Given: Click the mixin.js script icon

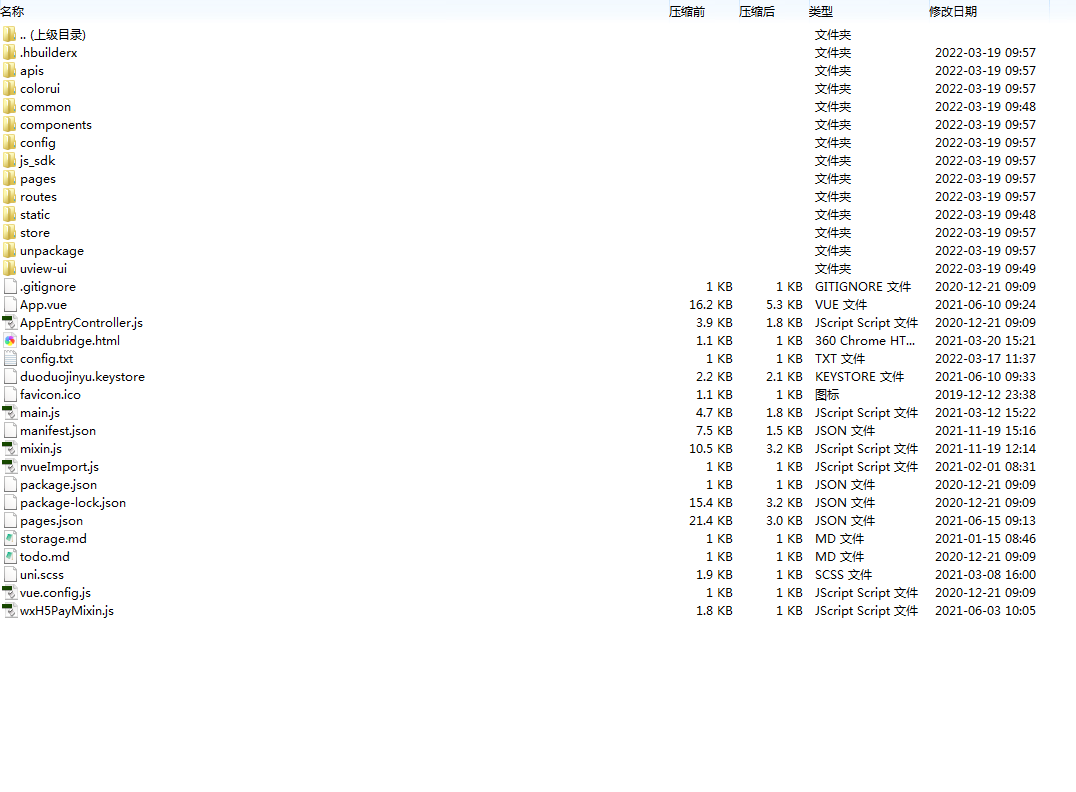Looking at the screenshot, I should [x=10, y=448].
